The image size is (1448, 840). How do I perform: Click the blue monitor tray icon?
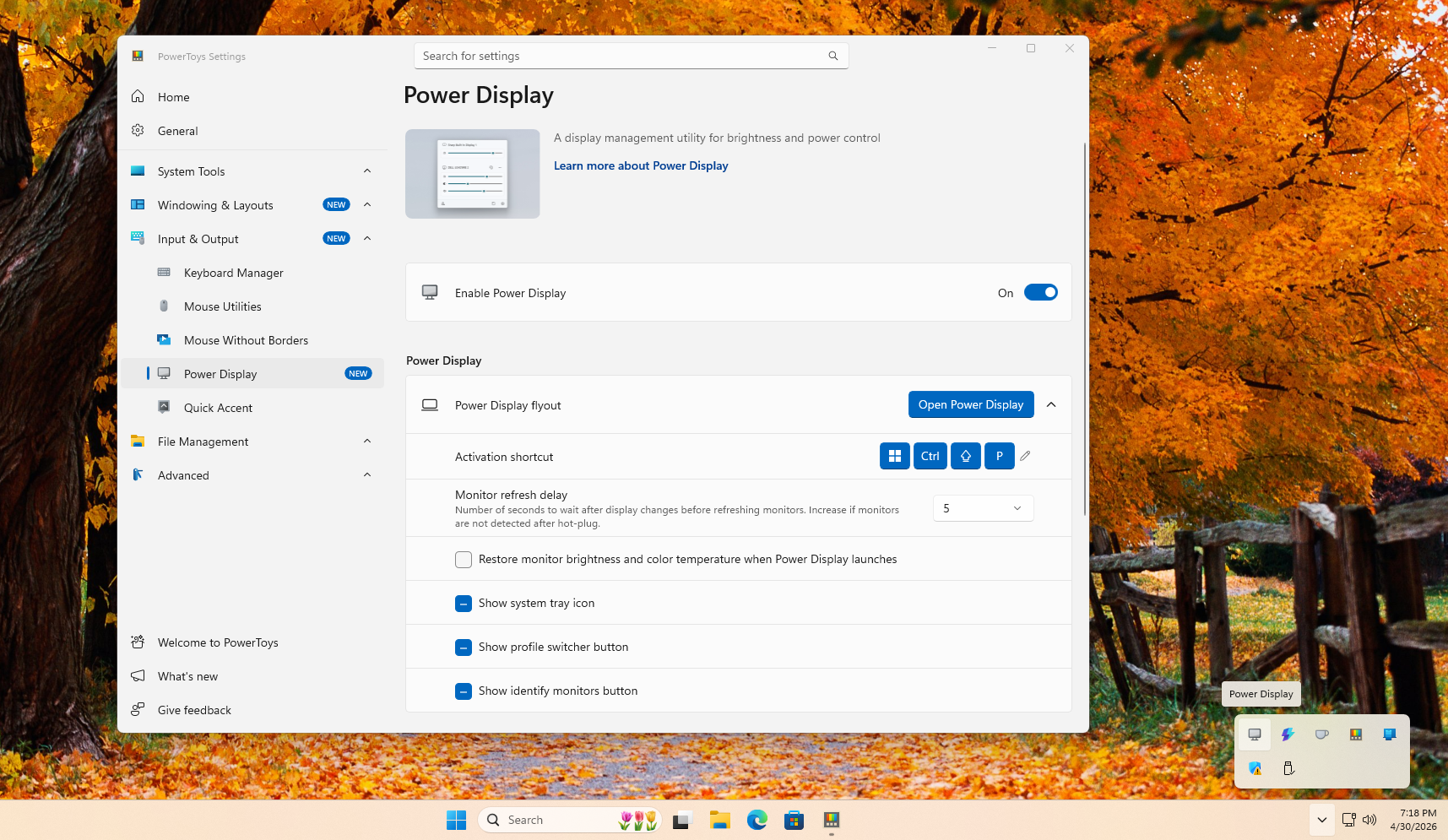1390,734
